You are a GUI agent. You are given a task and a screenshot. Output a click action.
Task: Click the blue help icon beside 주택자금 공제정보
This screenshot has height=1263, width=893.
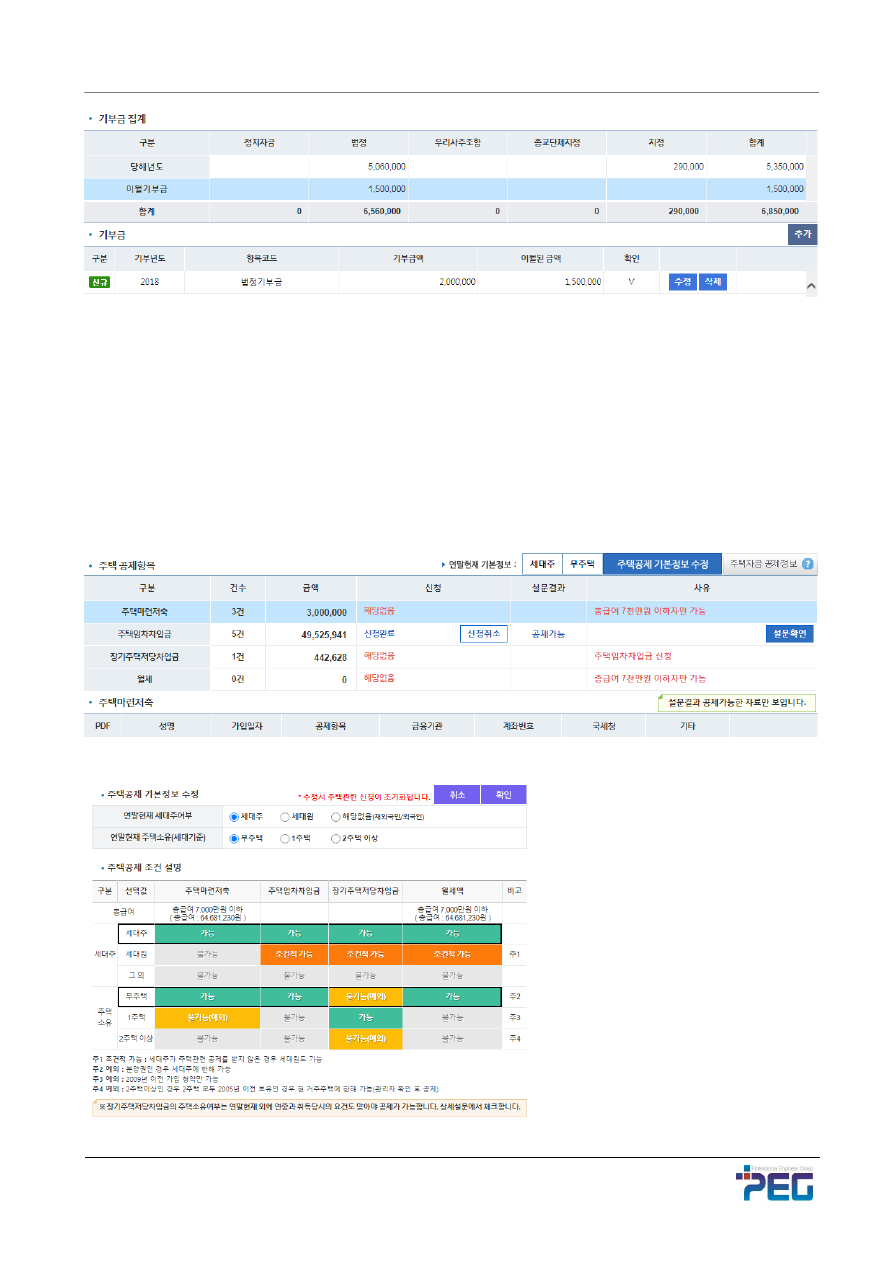pyautogui.click(x=807, y=564)
